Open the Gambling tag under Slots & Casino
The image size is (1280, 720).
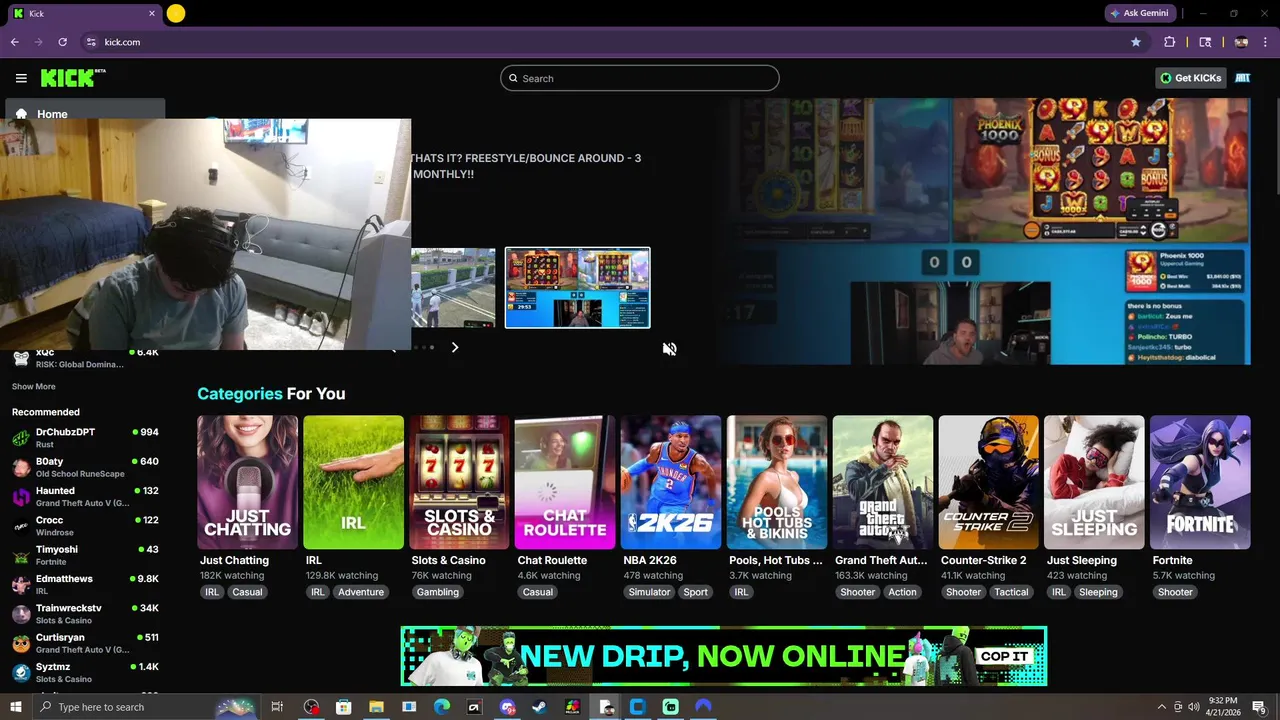pyautogui.click(x=438, y=592)
